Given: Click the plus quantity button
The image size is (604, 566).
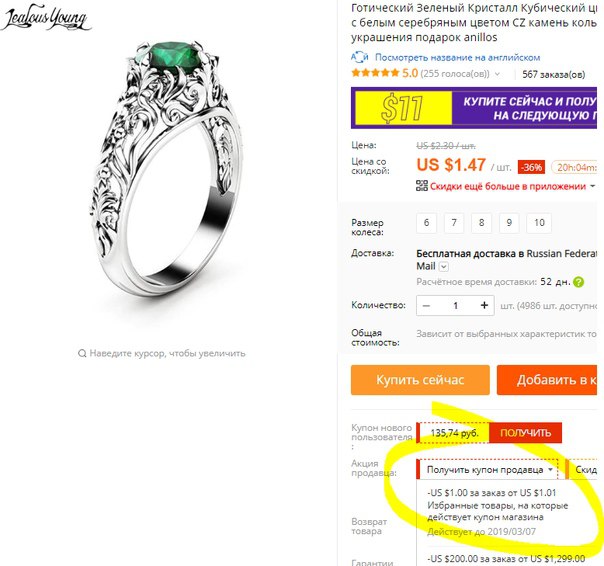Looking at the screenshot, I should coord(484,306).
